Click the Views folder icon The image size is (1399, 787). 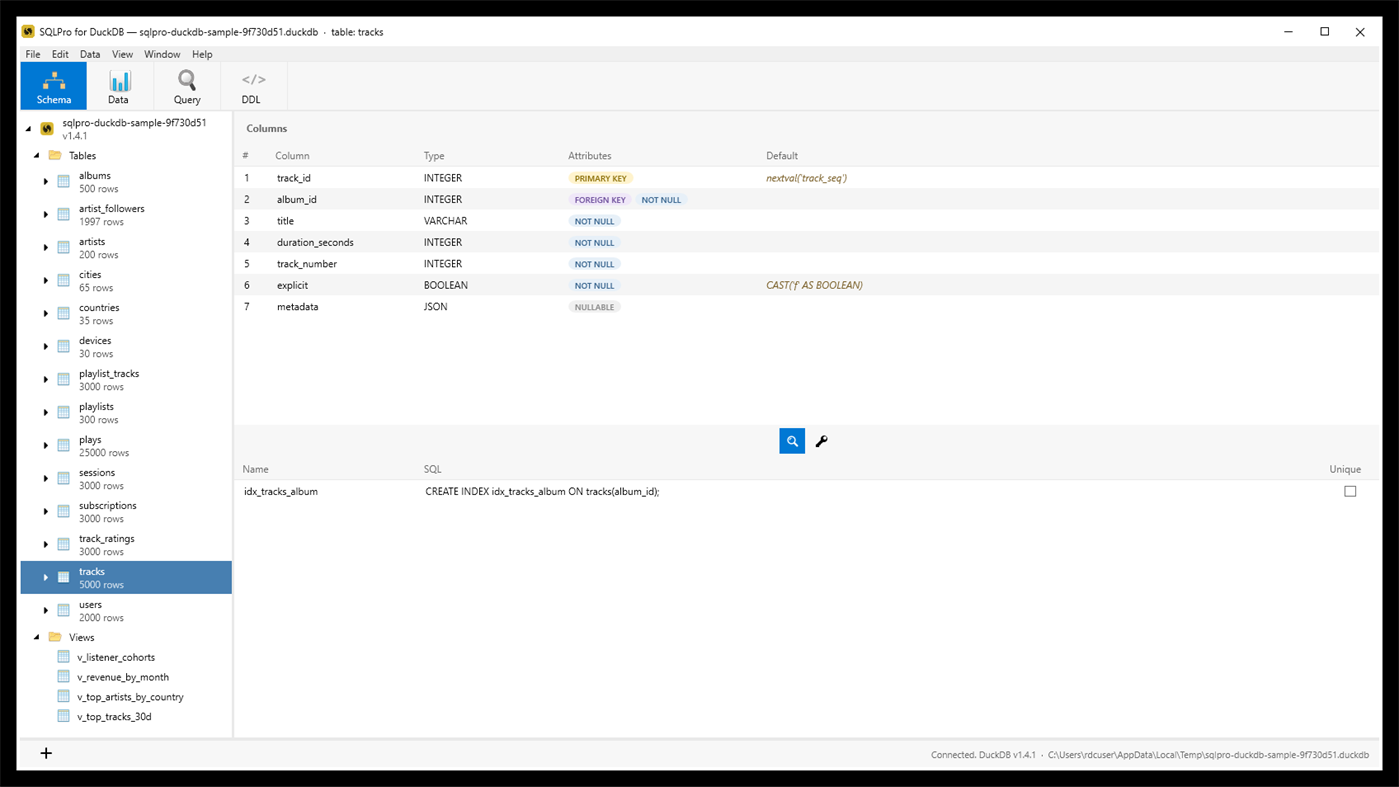tap(55, 637)
